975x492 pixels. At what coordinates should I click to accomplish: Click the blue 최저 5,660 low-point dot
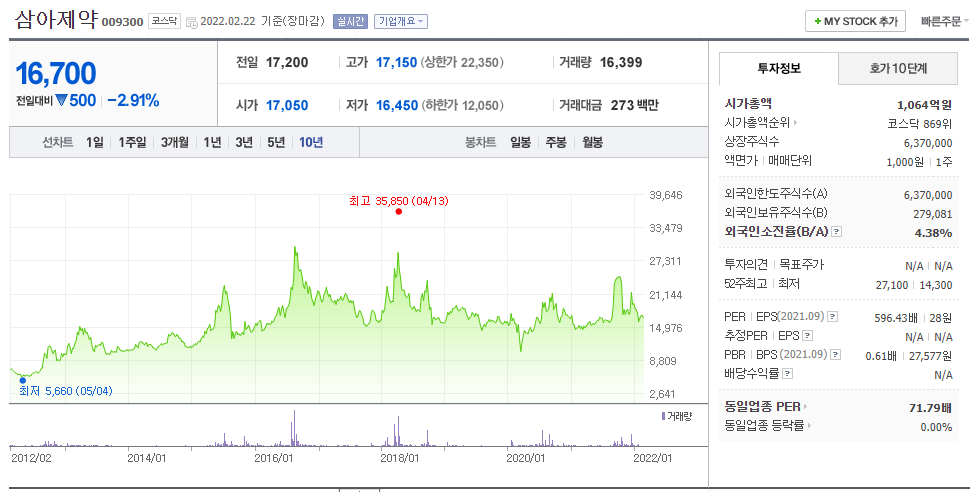pos(23,380)
